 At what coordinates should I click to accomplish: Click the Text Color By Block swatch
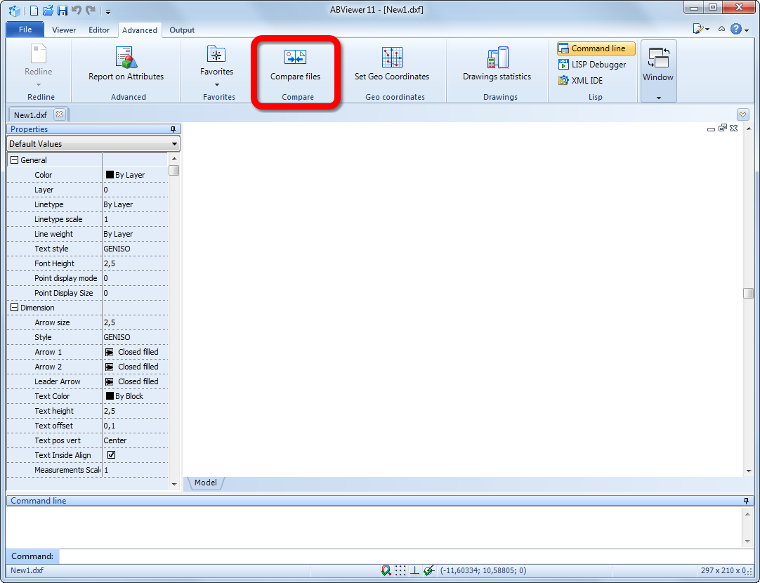click(110, 396)
